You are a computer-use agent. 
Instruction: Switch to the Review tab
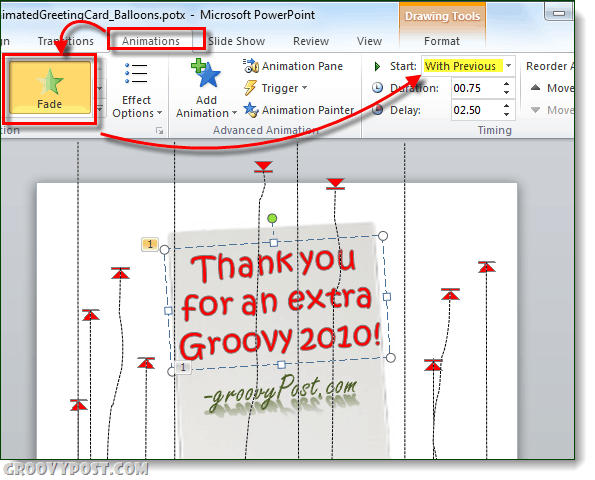[311, 41]
